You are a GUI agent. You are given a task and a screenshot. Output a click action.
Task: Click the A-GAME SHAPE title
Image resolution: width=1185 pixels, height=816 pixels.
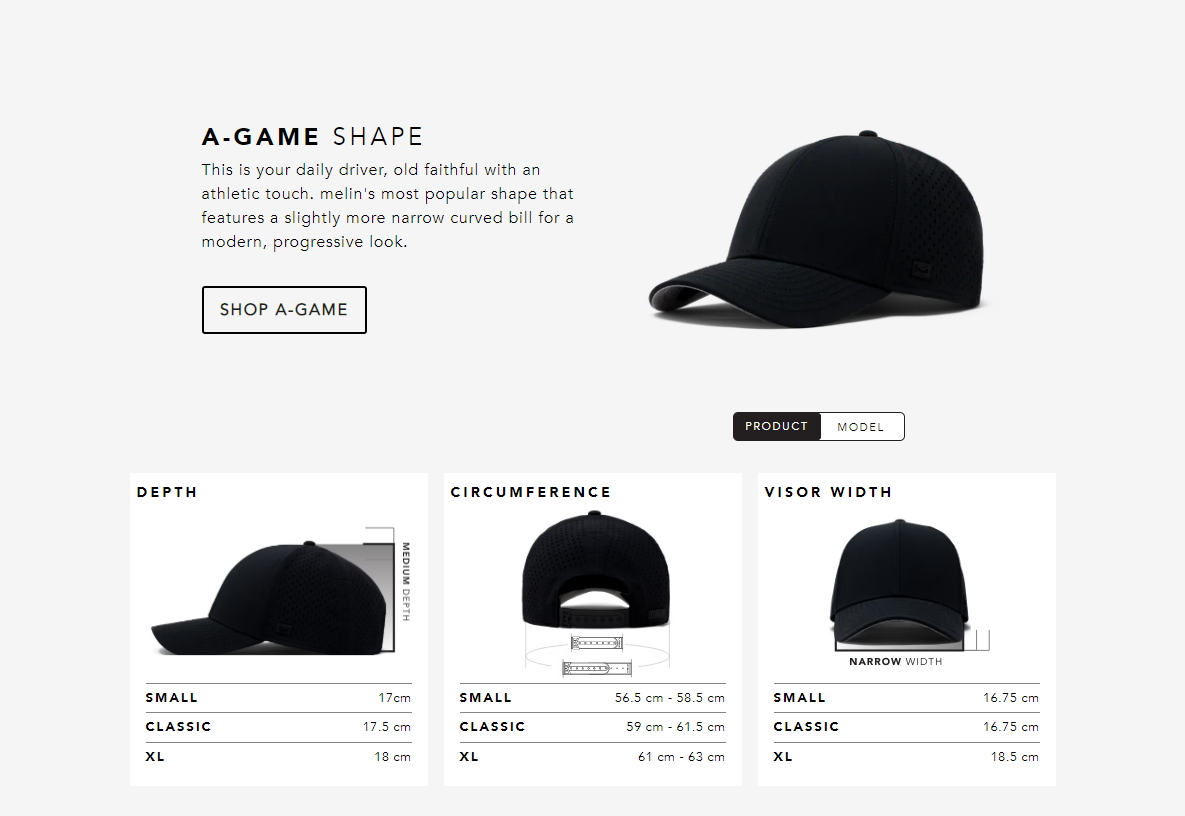[312, 137]
